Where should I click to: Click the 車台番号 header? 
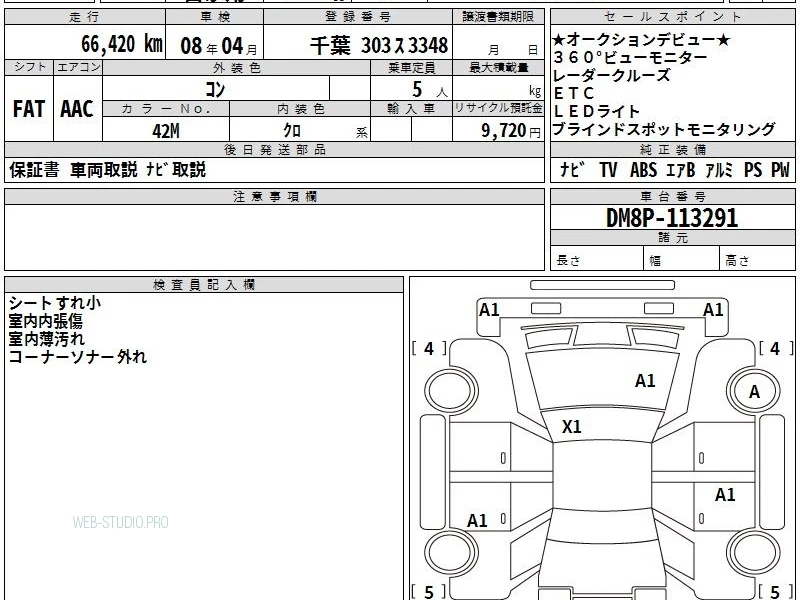(x=672, y=196)
